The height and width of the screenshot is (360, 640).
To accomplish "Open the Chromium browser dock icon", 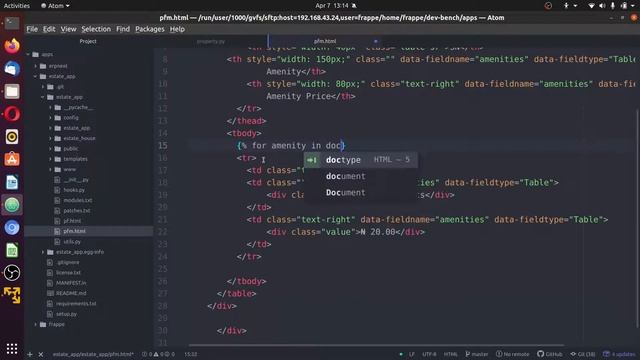I will point(12,227).
